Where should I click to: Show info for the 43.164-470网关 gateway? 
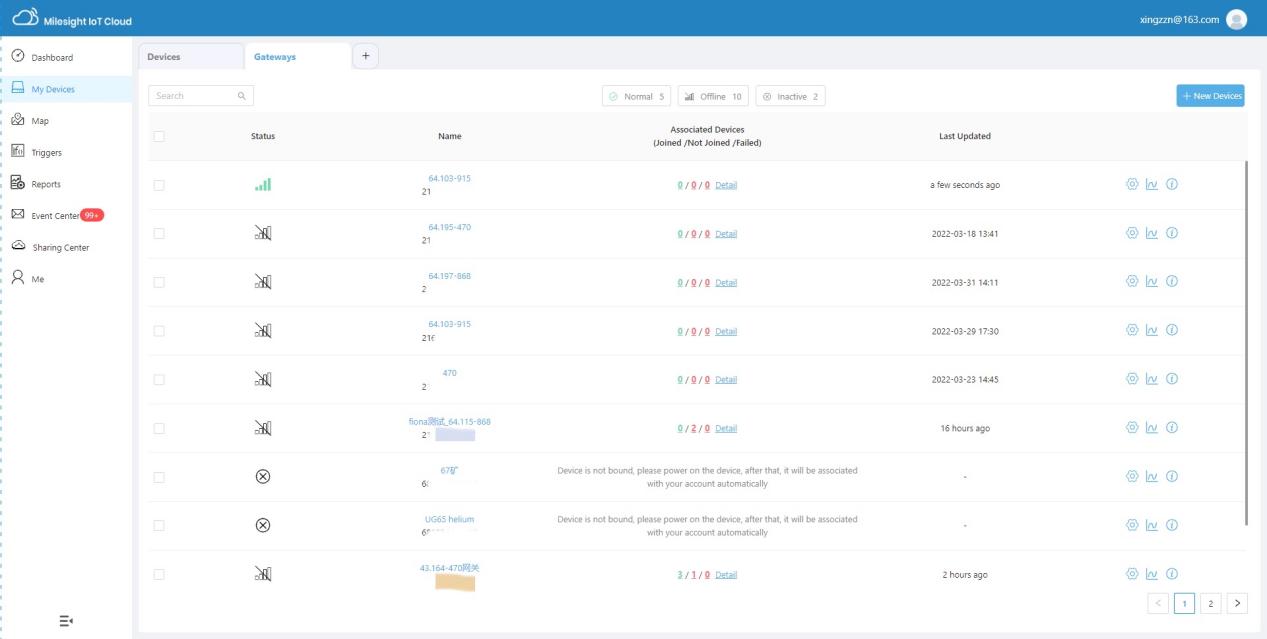tap(1172, 574)
